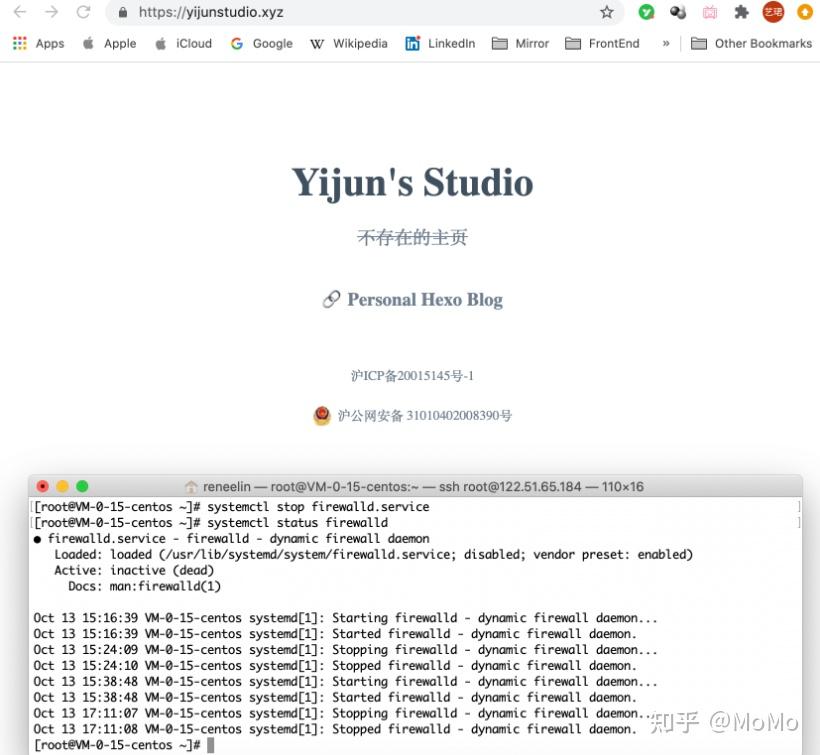Select the LinkedIn bookmark
This screenshot has width=820, height=755.
click(x=440, y=44)
